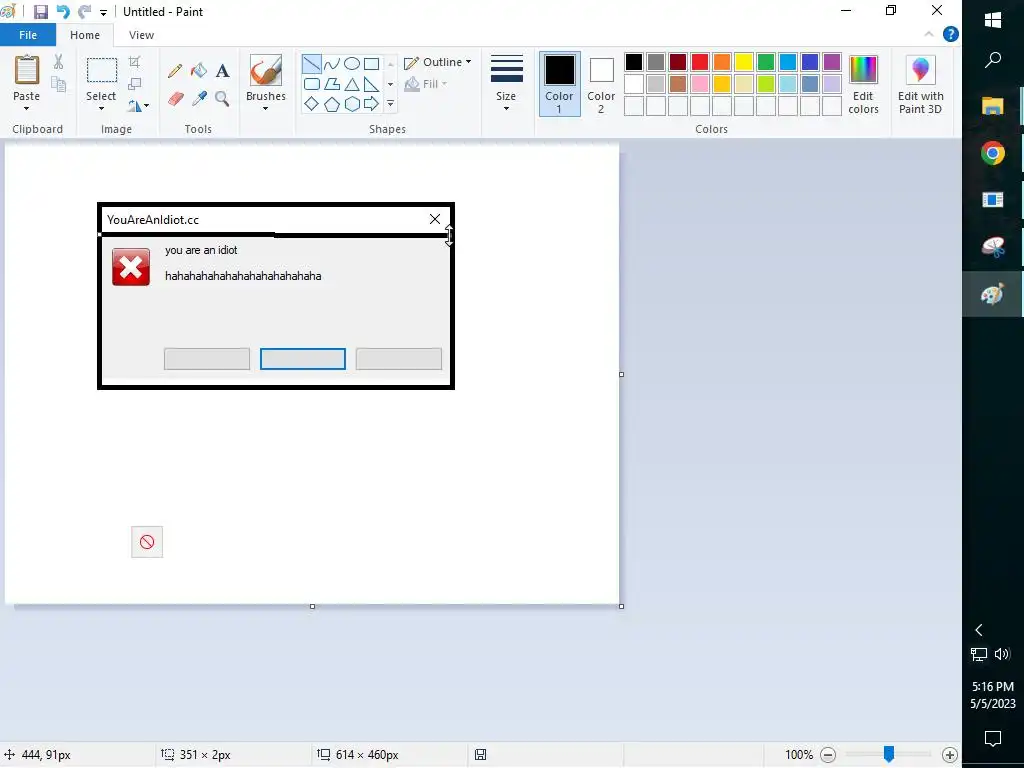Click the Resize icon in Image group
The width and height of the screenshot is (1024, 768).
coord(135,84)
